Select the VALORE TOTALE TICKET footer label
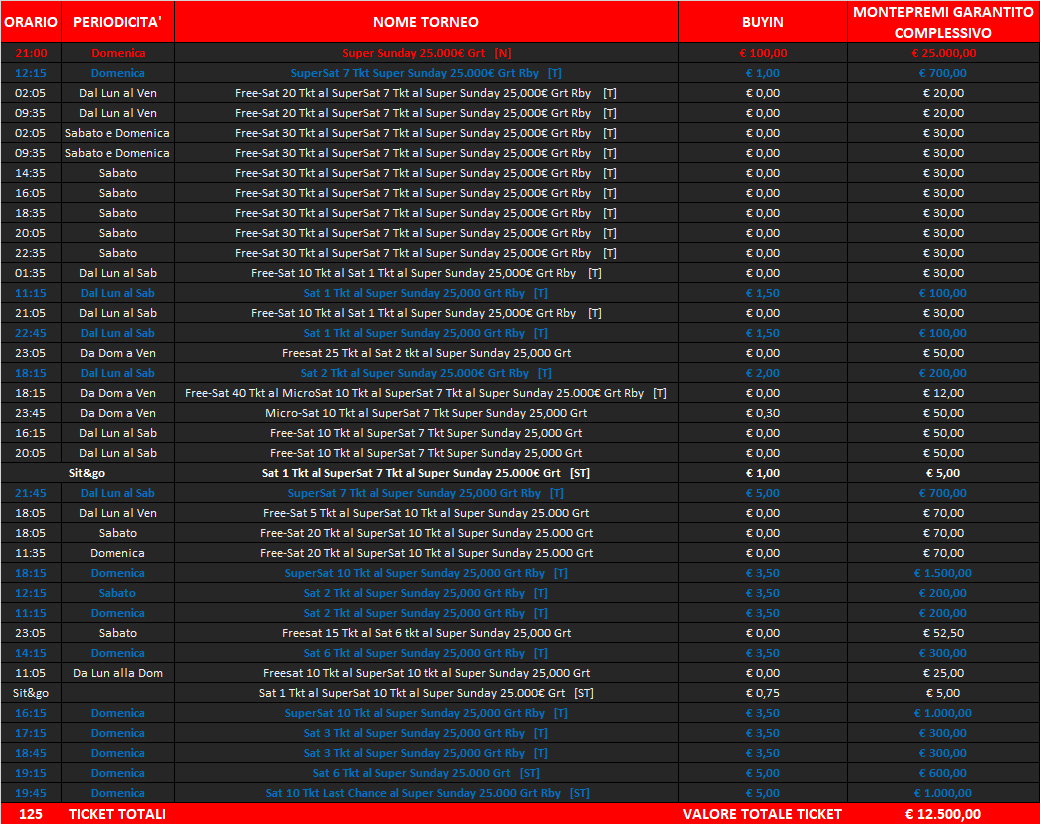 click(763, 814)
